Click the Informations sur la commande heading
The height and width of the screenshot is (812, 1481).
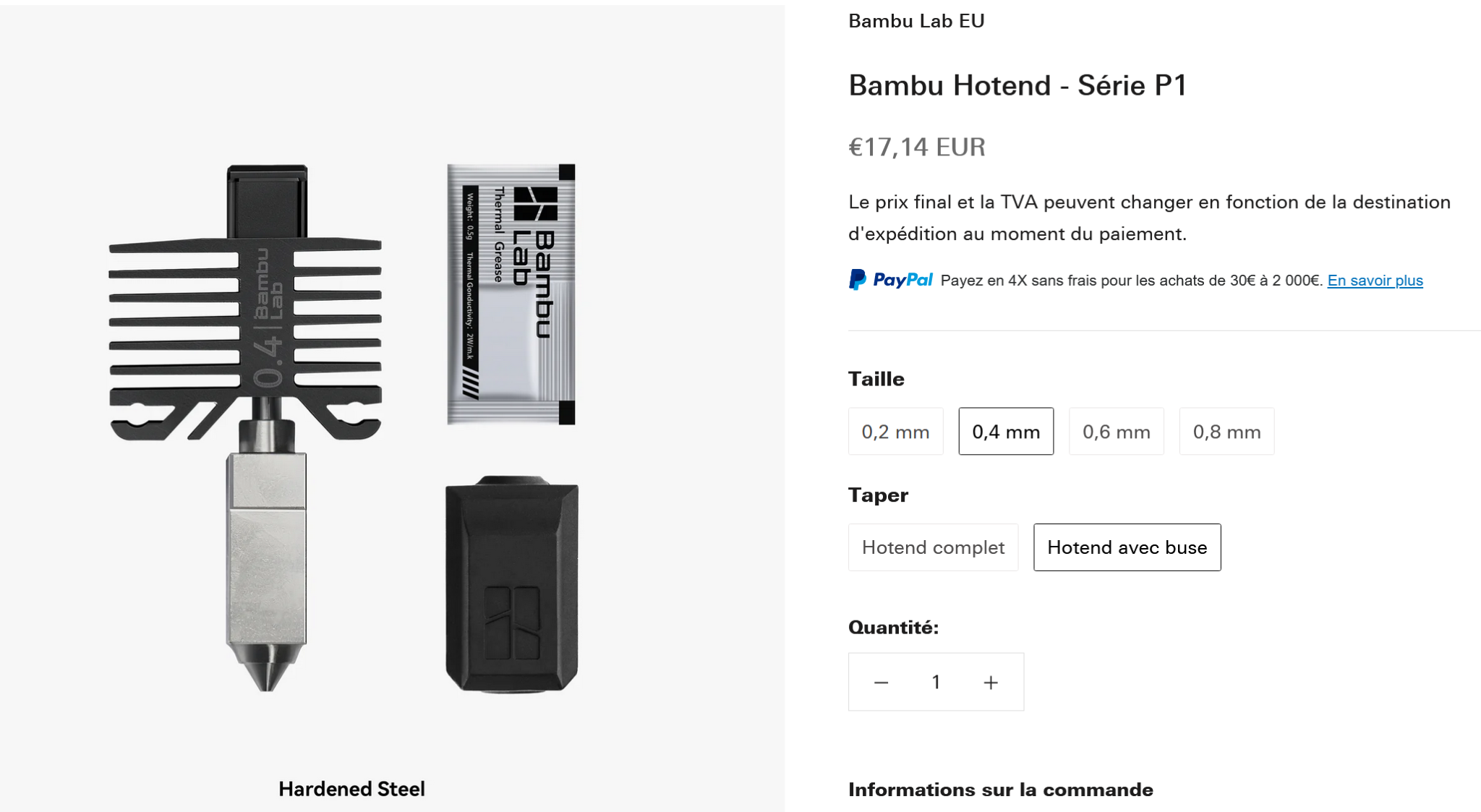click(1000, 790)
